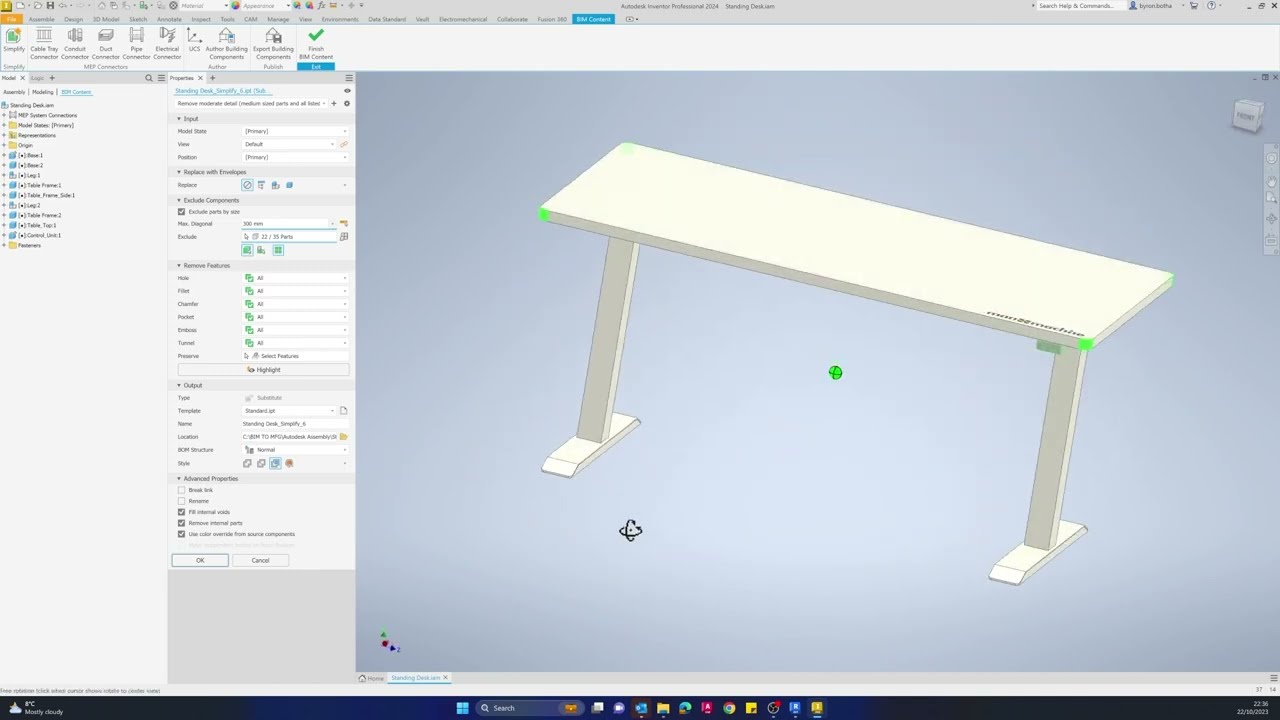
Task: Toggle Remove internal parts checkbox
Action: (182, 523)
